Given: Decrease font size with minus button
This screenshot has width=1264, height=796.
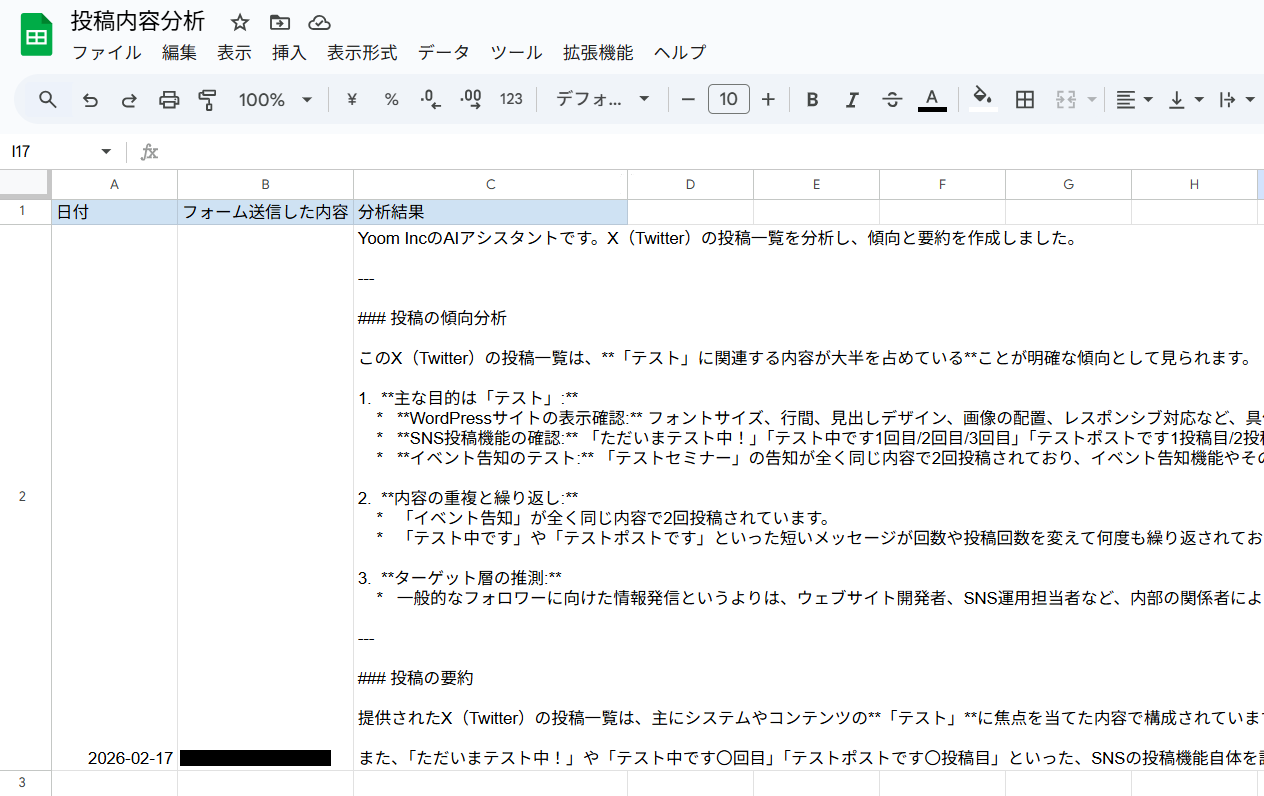Looking at the screenshot, I should tap(688, 99).
